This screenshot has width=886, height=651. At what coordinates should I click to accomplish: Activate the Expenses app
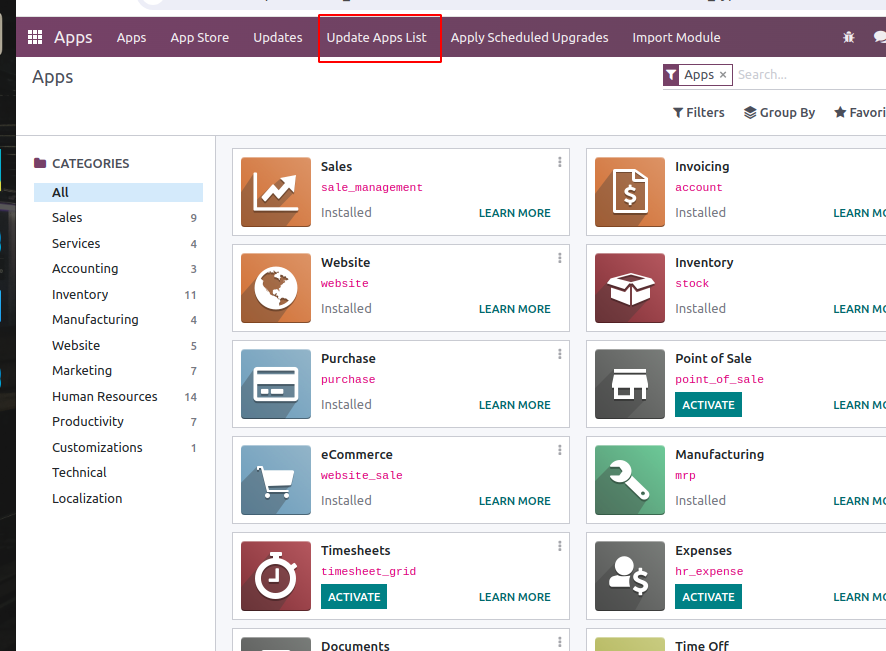point(708,597)
